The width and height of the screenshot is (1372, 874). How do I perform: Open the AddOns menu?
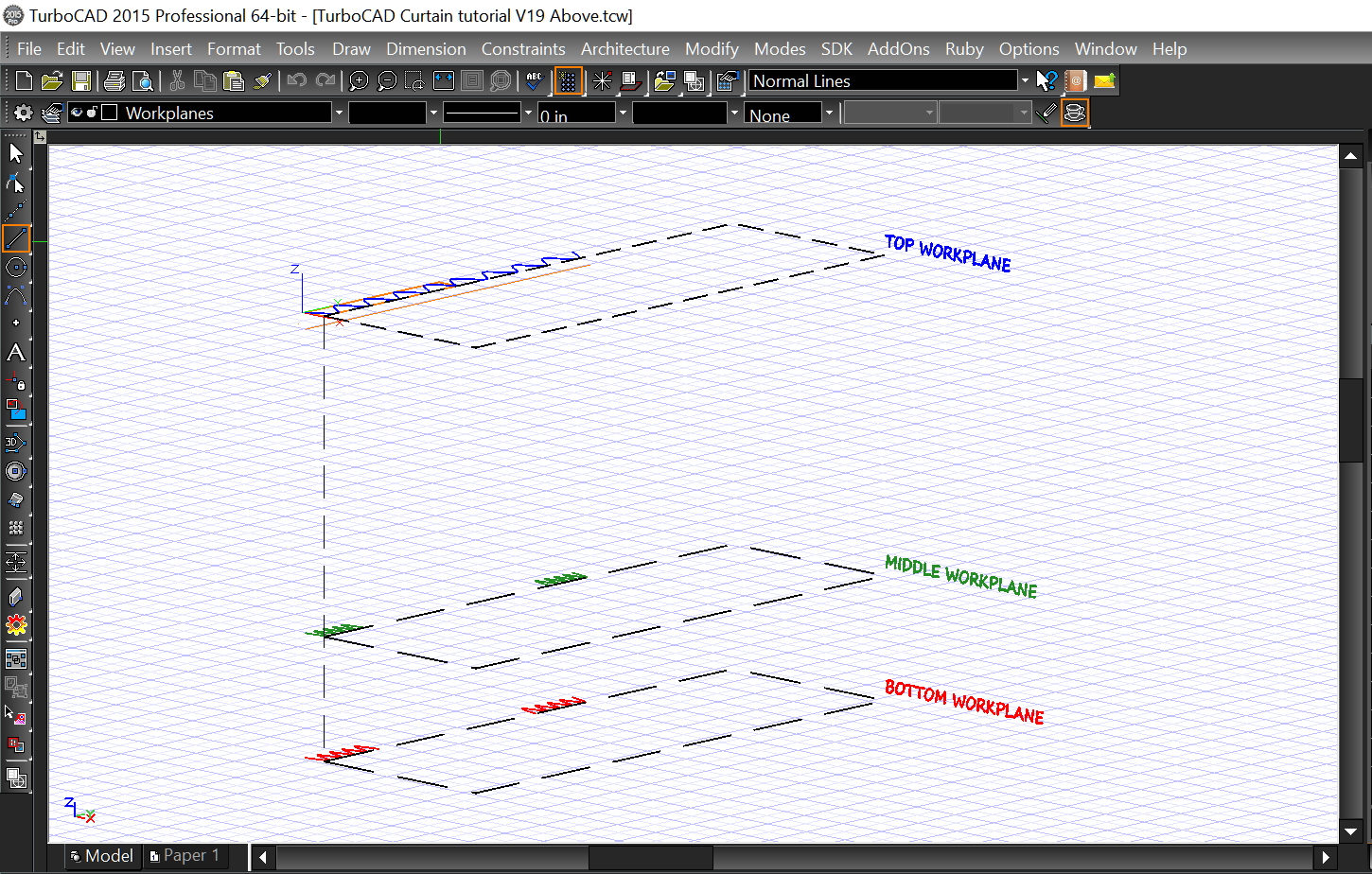[x=899, y=49]
